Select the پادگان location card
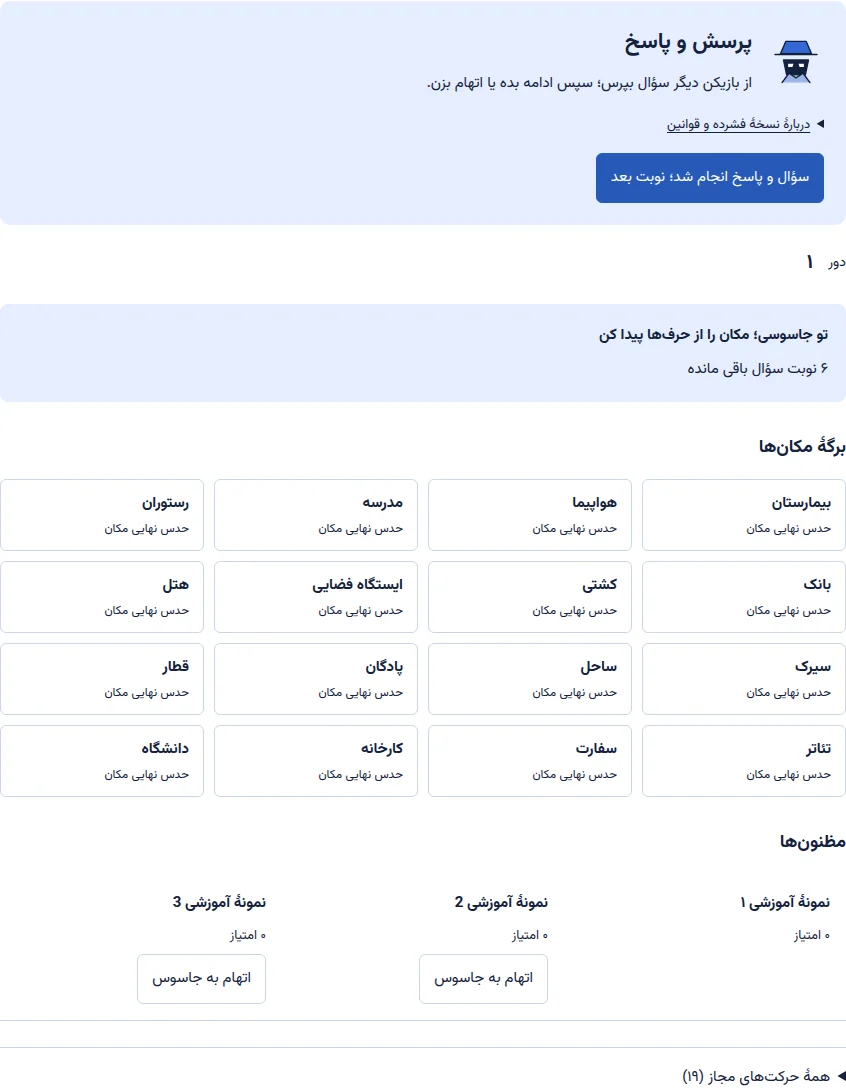The width and height of the screenshot is (846, 1092). pyautogui.click(x=315, y=679)
